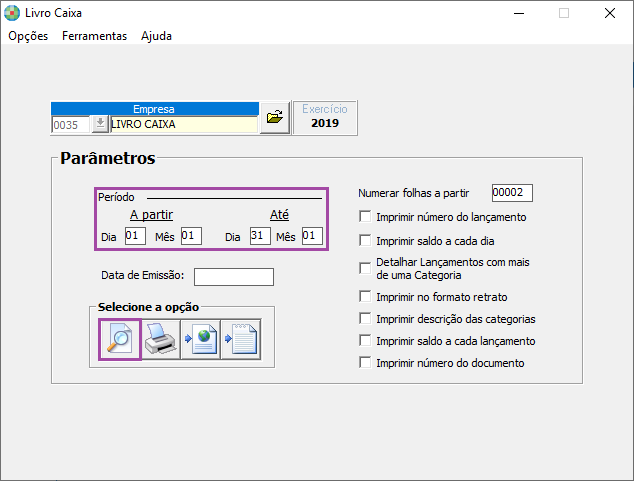Expand the Empresa code dropdown arrow
Image resolution: width=634 pixels, height=481 pixels.
click(100, 124)
